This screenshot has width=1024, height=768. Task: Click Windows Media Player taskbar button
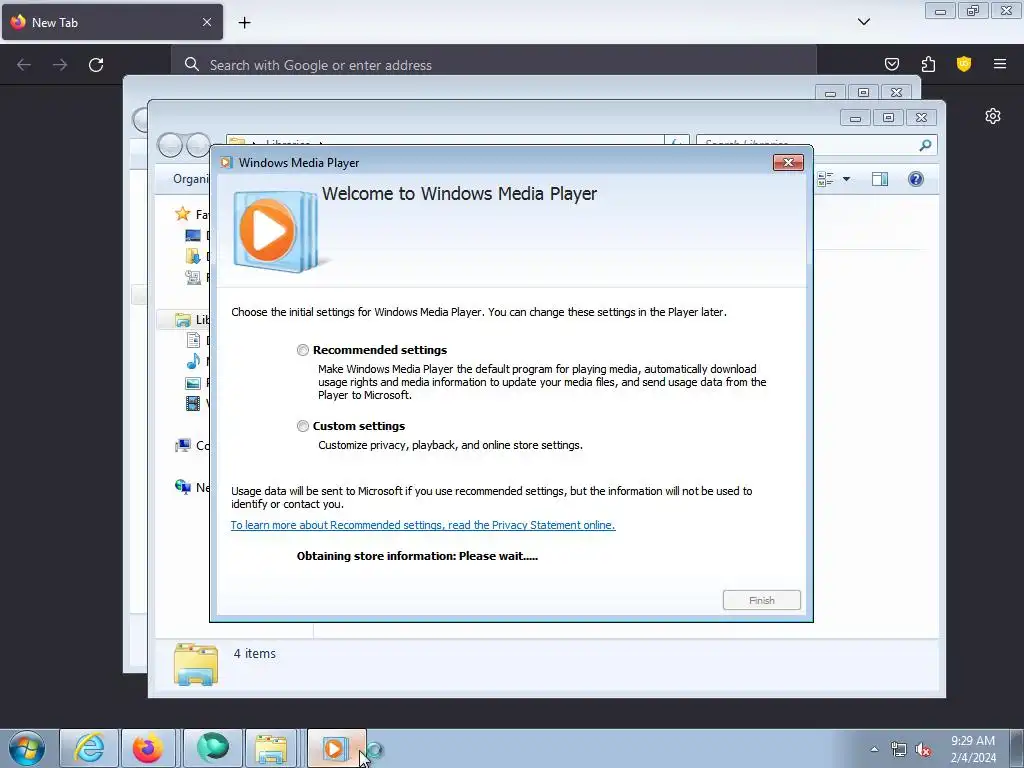336,748
